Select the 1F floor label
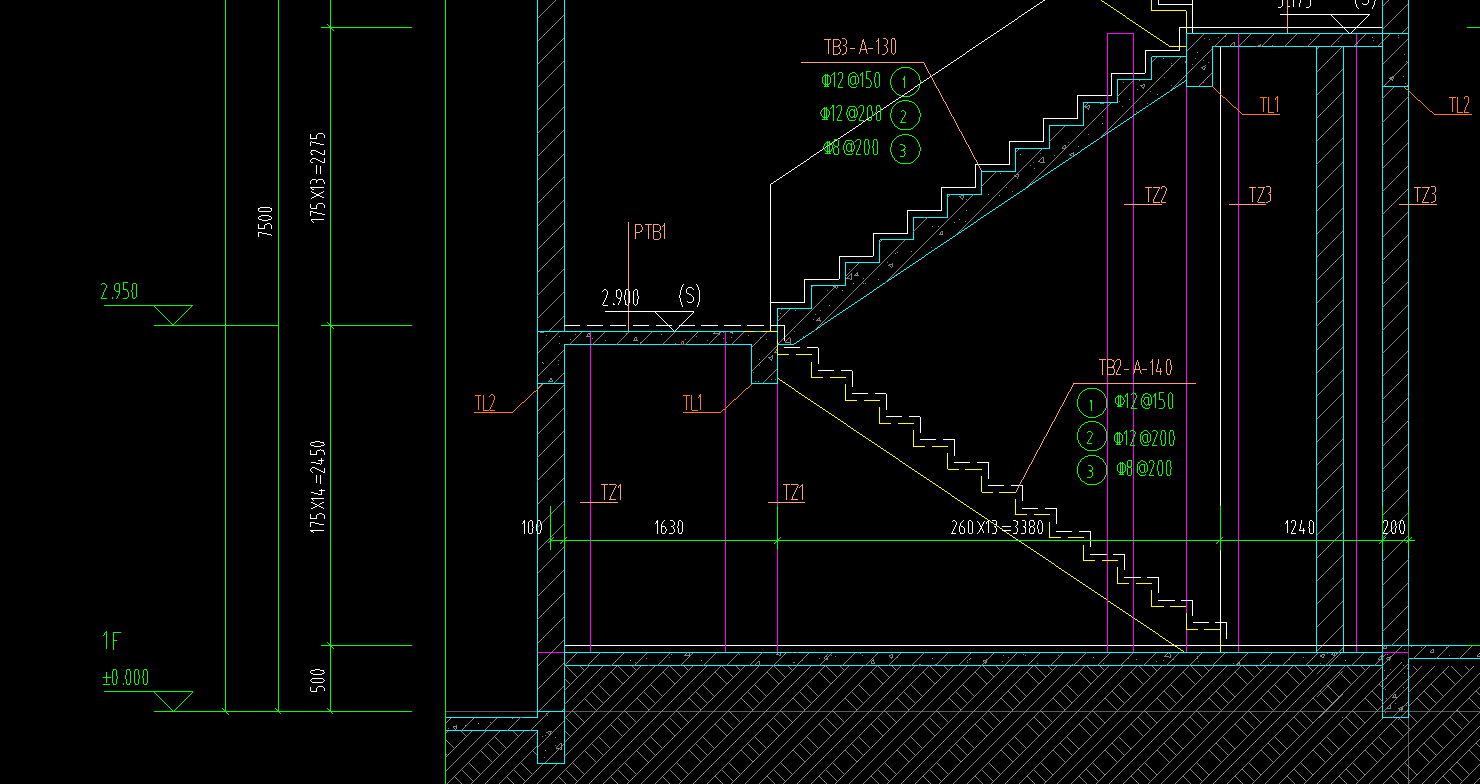 (x=112, y=641)
